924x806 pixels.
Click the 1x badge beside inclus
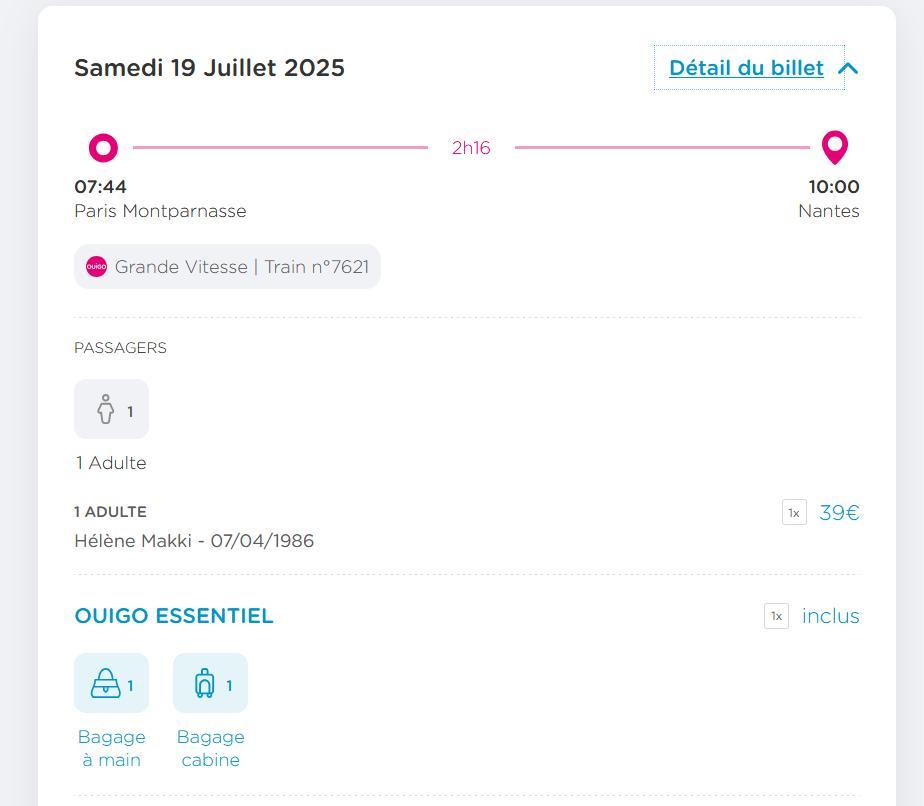[x=777, y=616]
